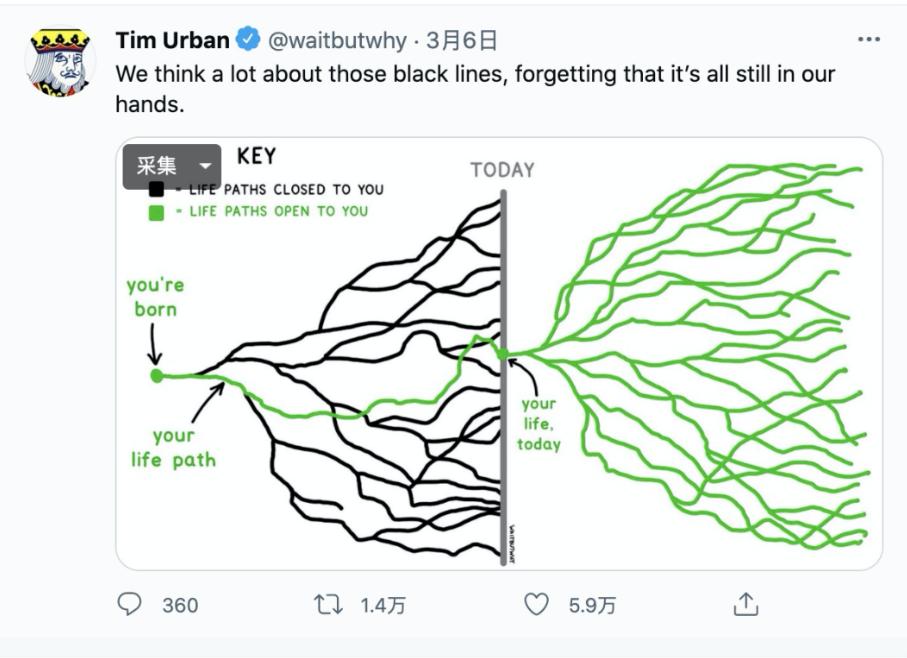
Task: Click the @waitbutwhy handle
Action: 337,40
